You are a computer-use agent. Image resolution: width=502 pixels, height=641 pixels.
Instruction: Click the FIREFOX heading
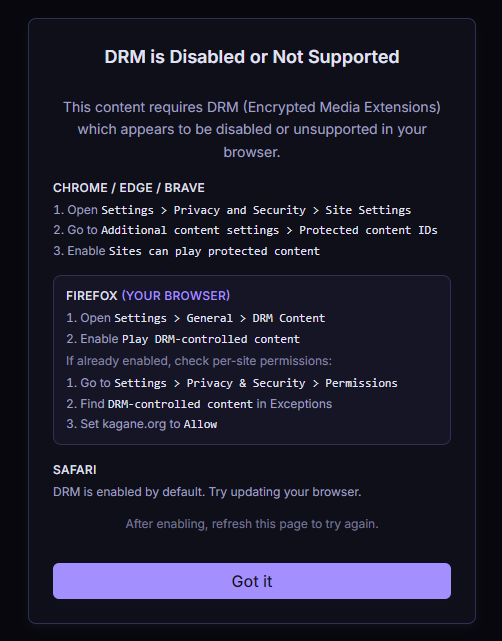pos(92,296)
